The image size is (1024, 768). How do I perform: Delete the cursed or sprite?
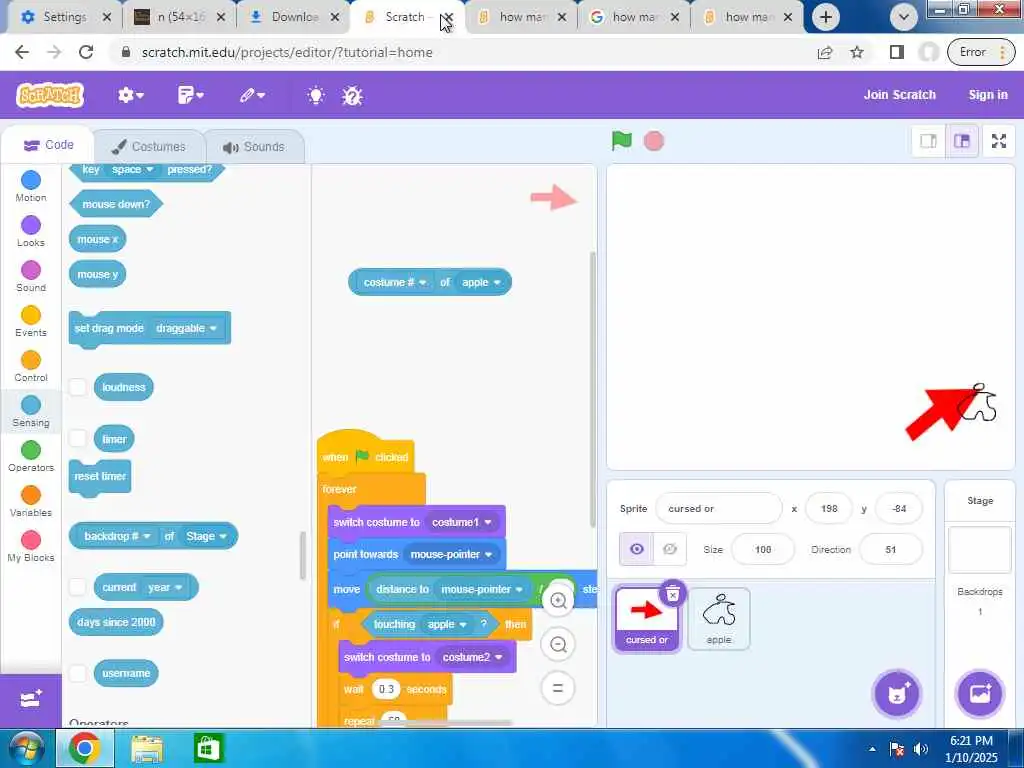(673, 594)
